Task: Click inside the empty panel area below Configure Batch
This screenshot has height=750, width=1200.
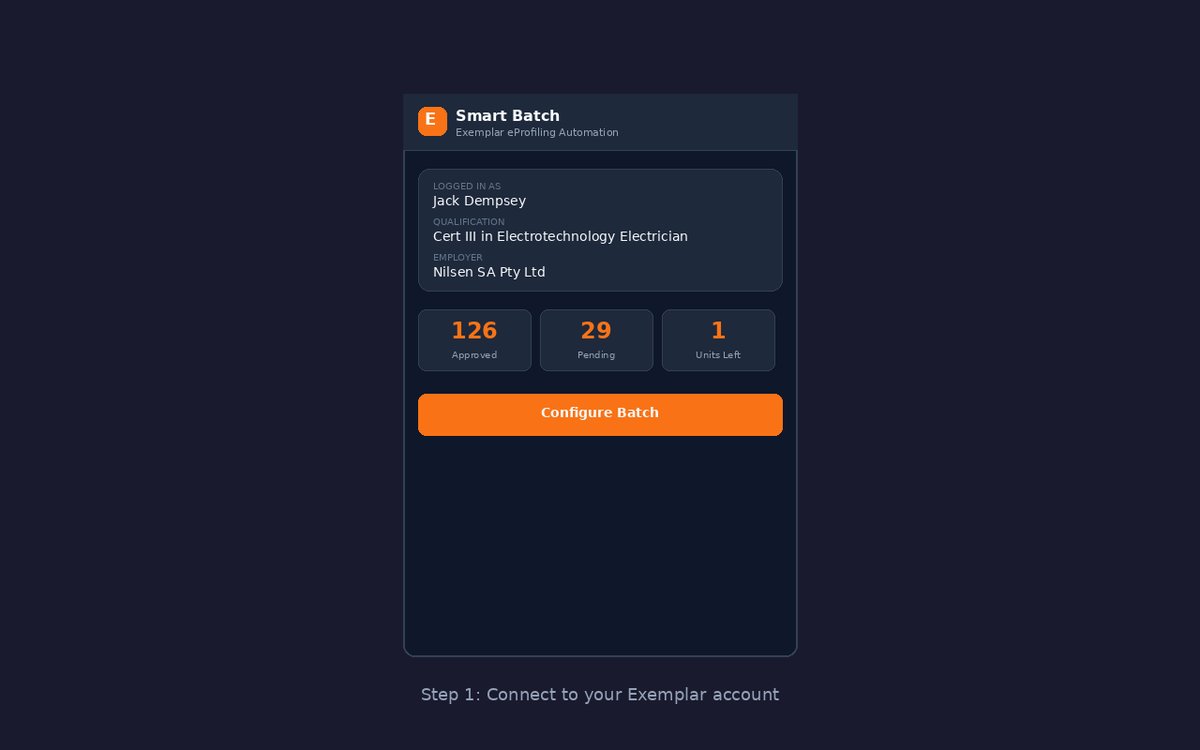Action: 600,540
